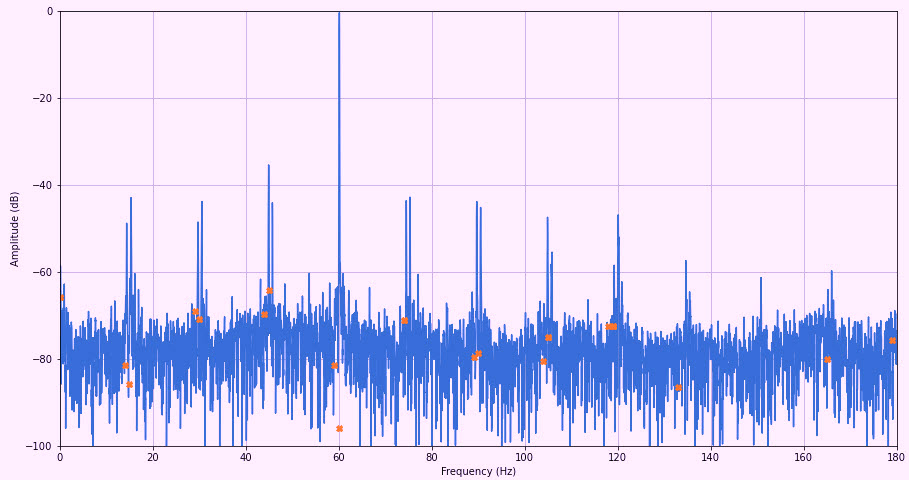Click the orange marker near 179 Hz
This screenshot has width=909, height=480.
(892, 341)
